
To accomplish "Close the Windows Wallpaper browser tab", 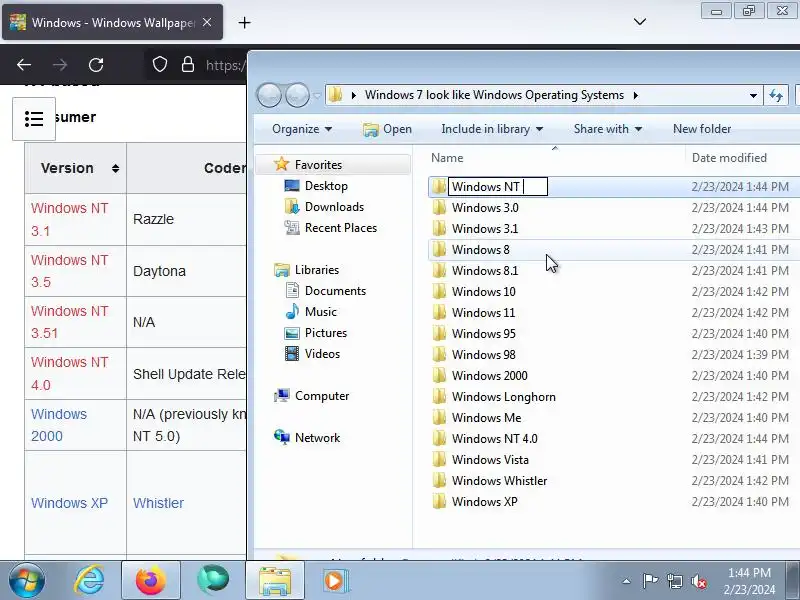I will pos(207,22).
